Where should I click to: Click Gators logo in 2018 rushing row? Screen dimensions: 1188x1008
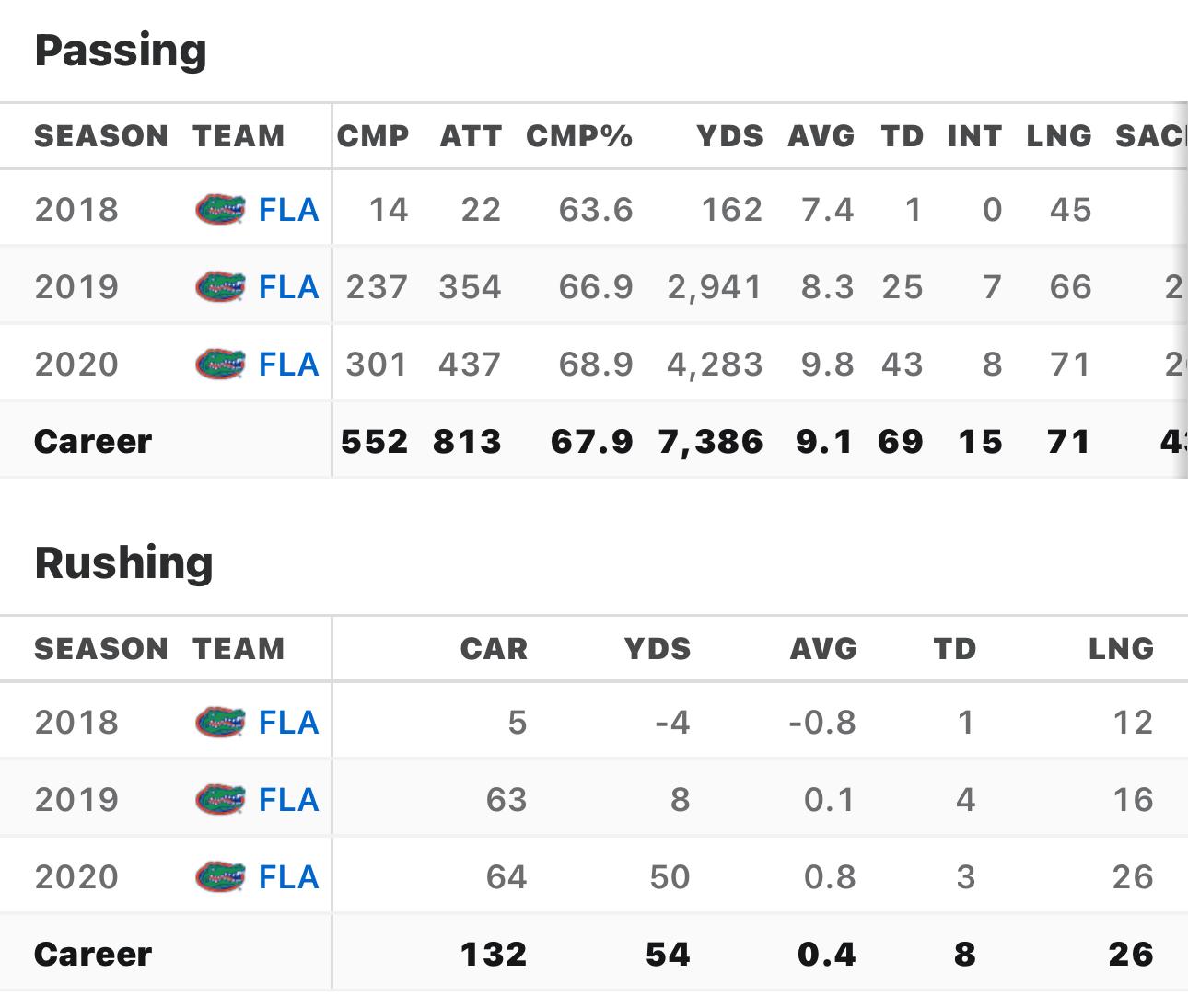click(x=221, y=723)
